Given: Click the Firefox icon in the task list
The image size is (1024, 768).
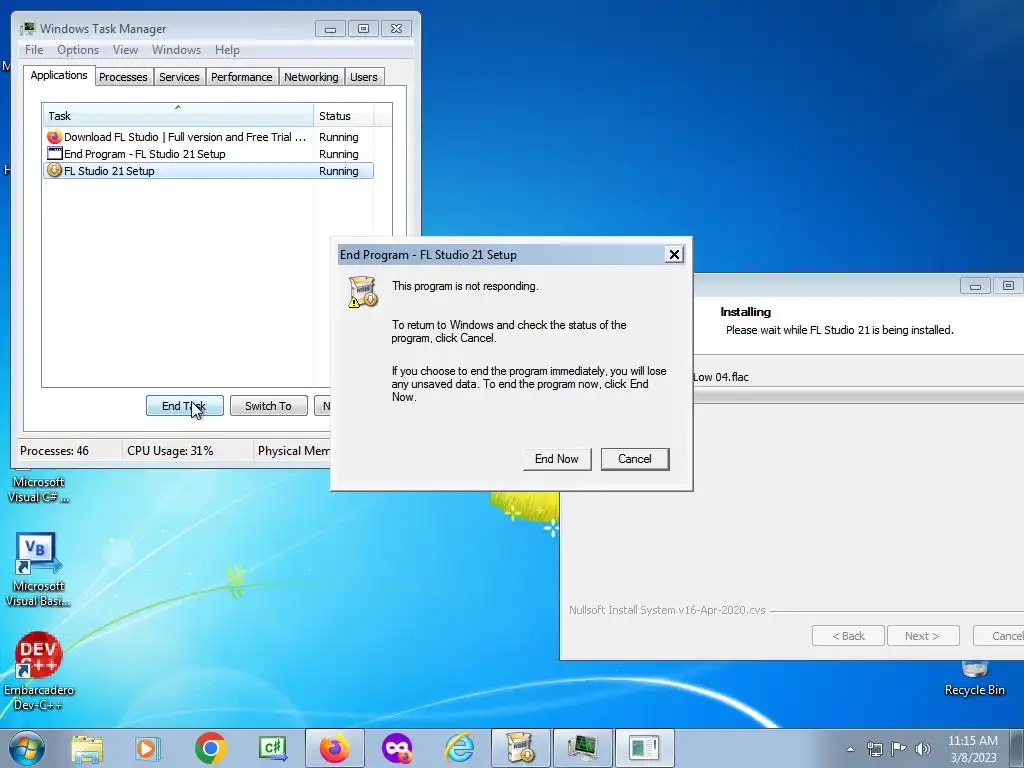Looking at the screenshot, I should tap(54, 137).
